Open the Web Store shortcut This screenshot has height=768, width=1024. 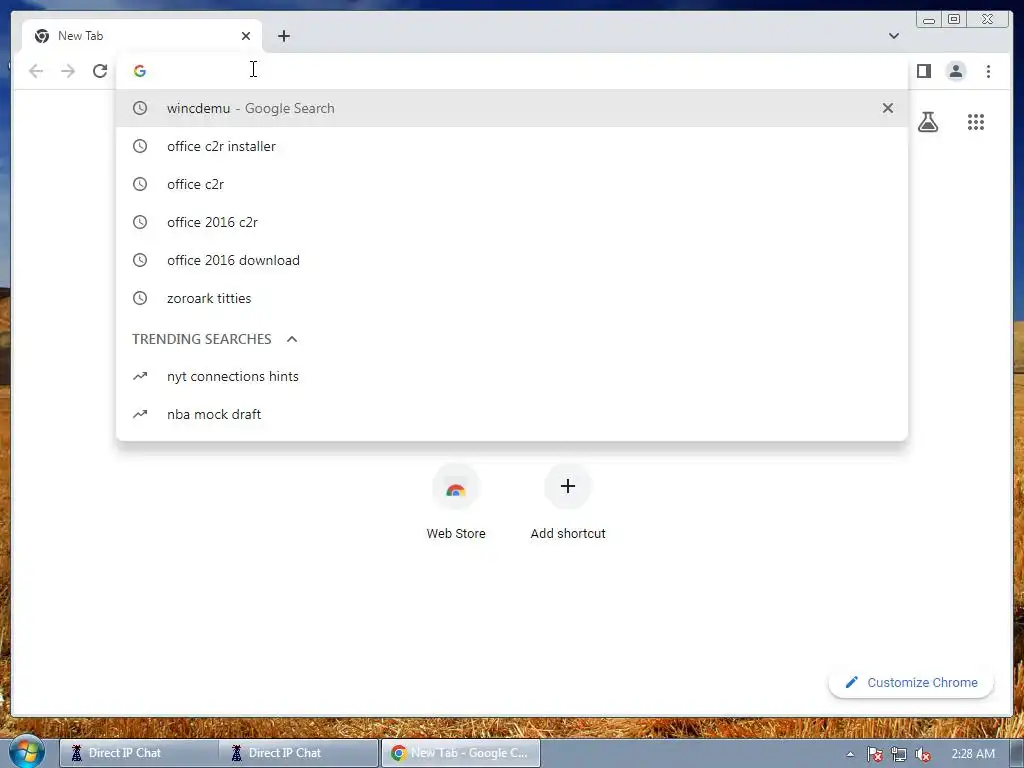click(456, 503)
